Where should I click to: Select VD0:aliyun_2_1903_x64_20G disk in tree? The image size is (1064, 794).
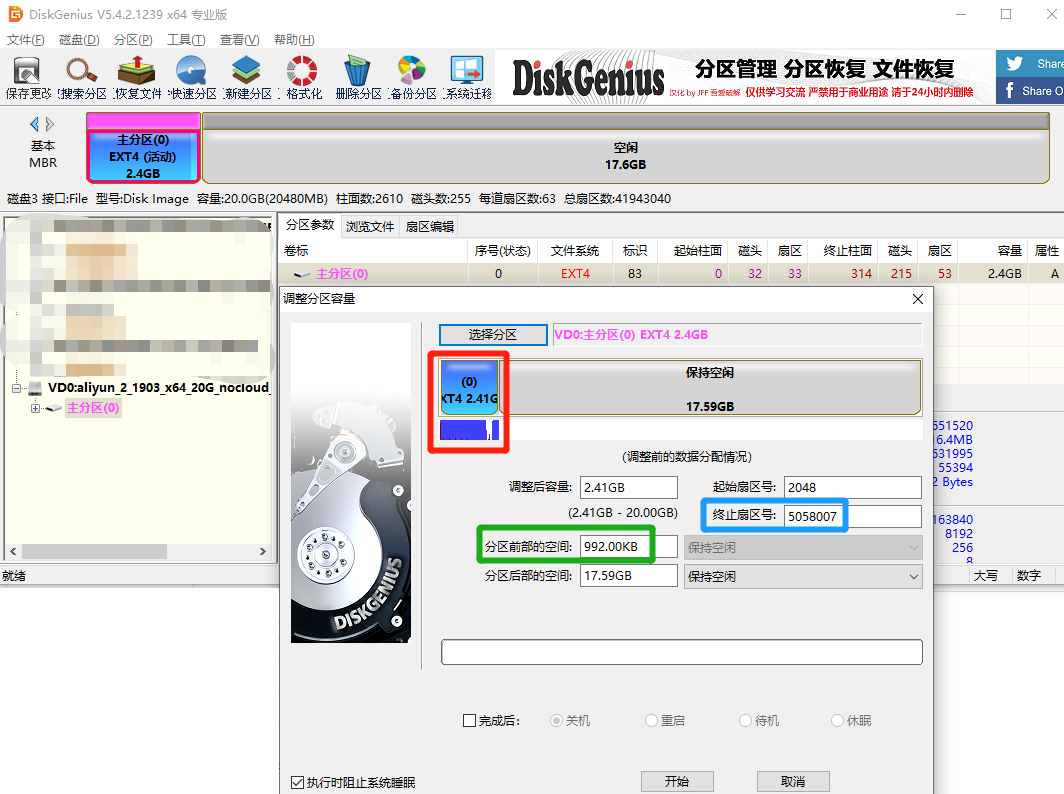[158, 388]
